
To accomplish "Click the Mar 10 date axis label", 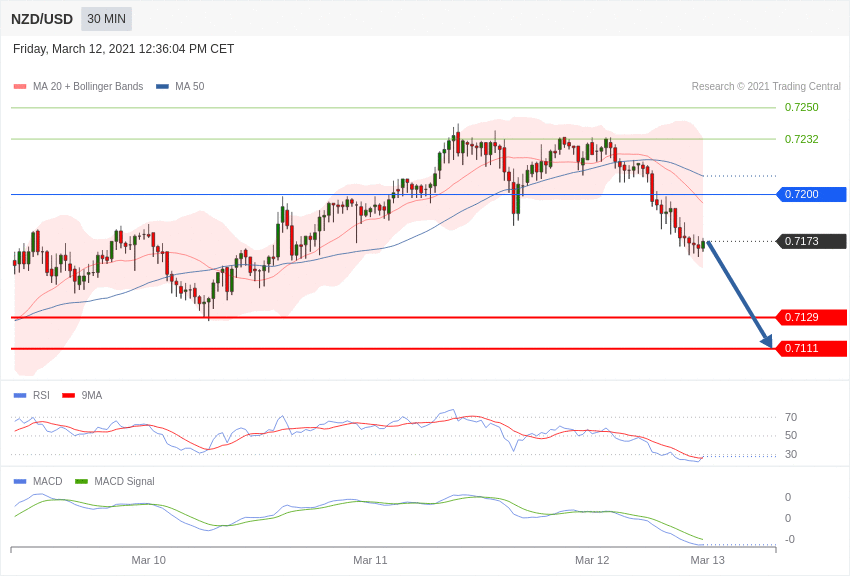I will point(149,560).
